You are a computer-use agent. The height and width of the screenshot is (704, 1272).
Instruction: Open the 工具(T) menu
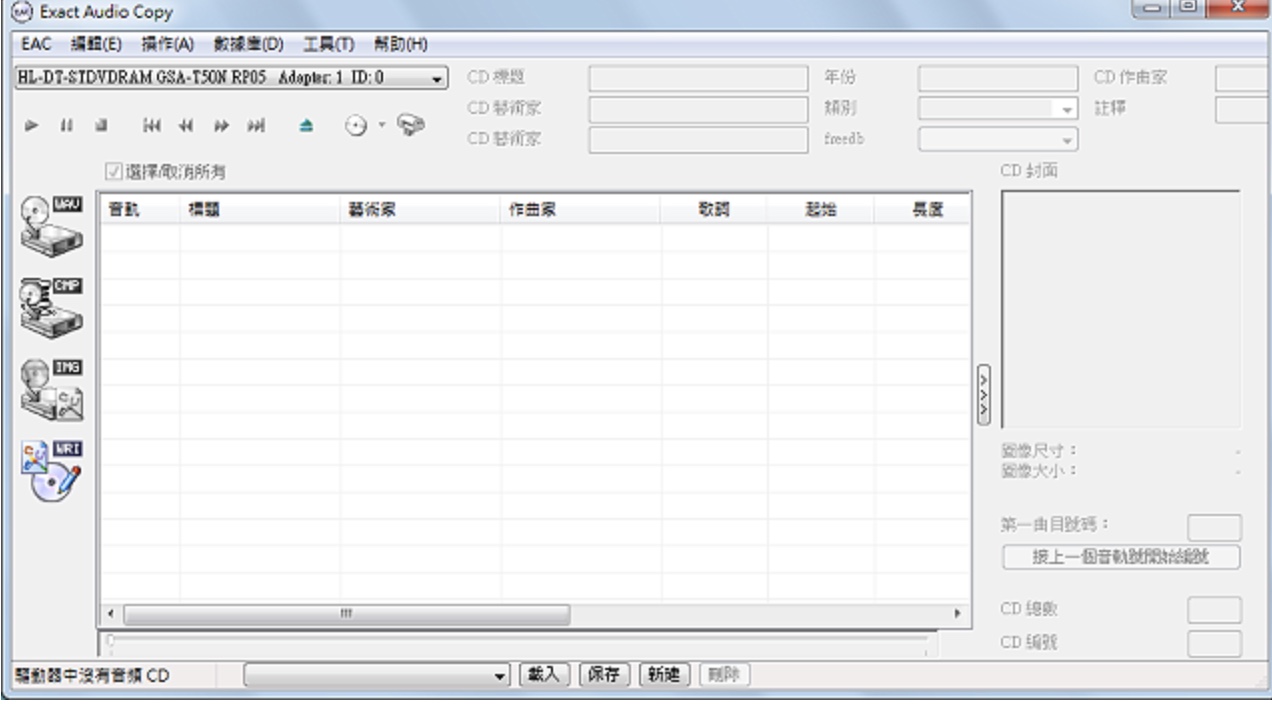coord(330,44)
